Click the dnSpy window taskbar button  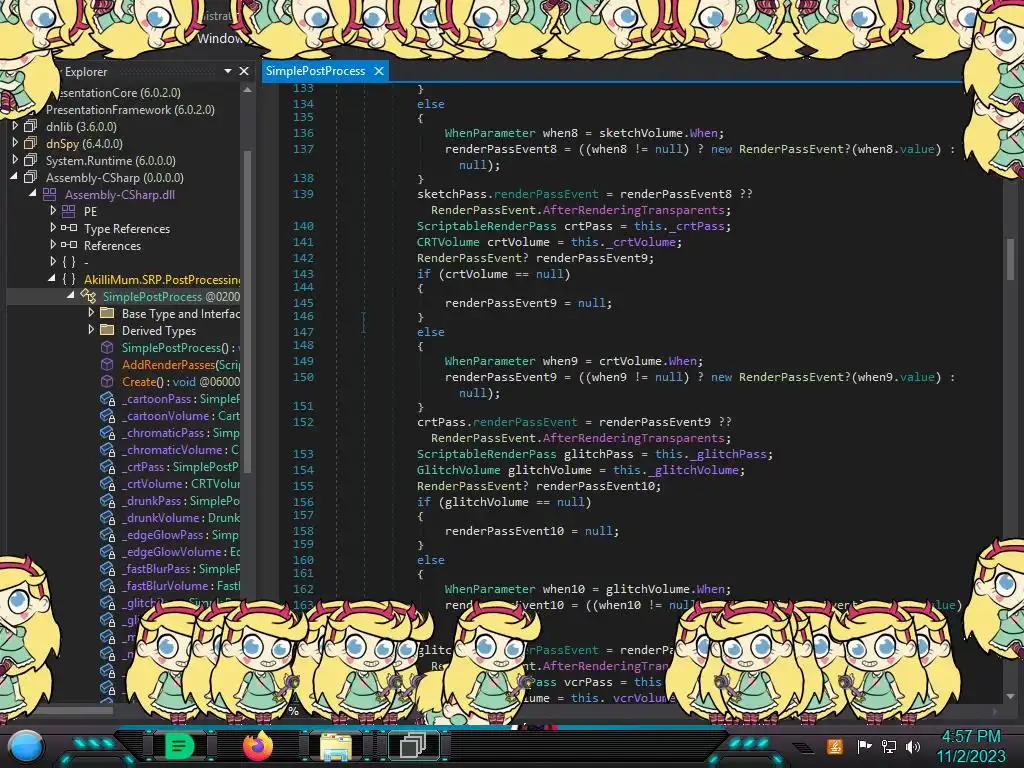click(x=413, y=746)
